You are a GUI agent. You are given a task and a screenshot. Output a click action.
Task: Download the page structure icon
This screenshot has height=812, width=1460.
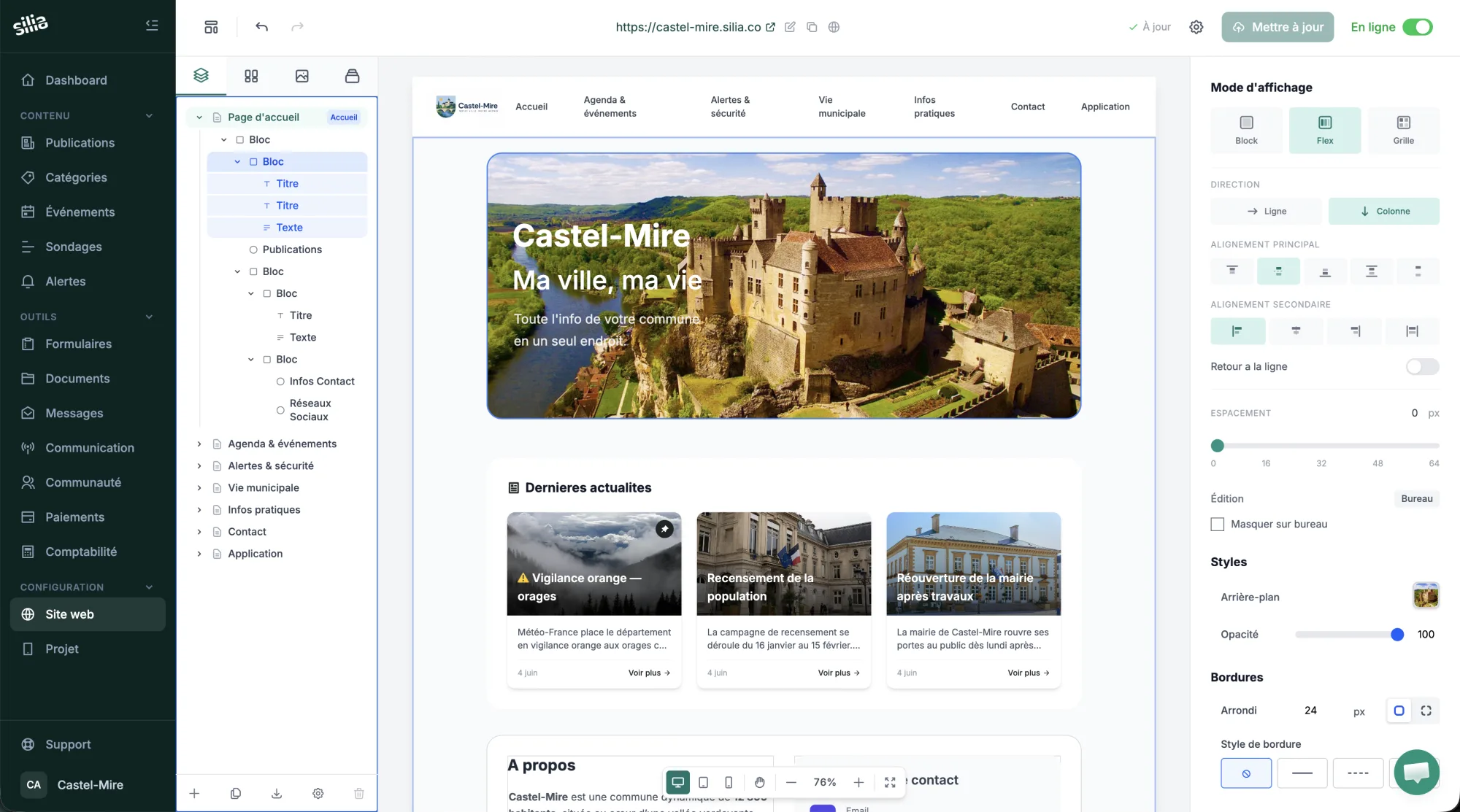coord(277,793)
